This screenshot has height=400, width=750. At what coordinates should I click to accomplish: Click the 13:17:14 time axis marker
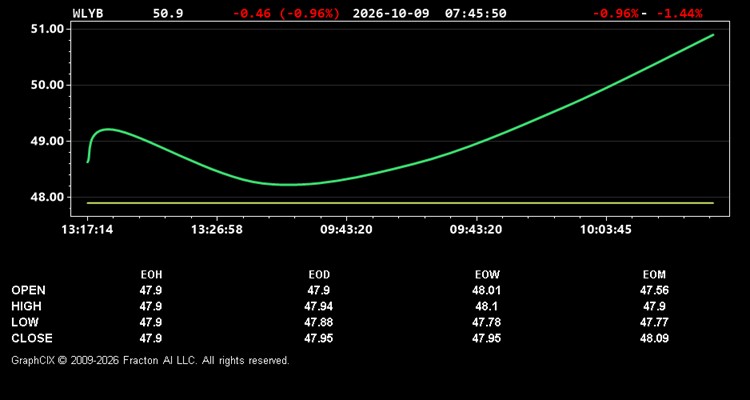[88, 230]
